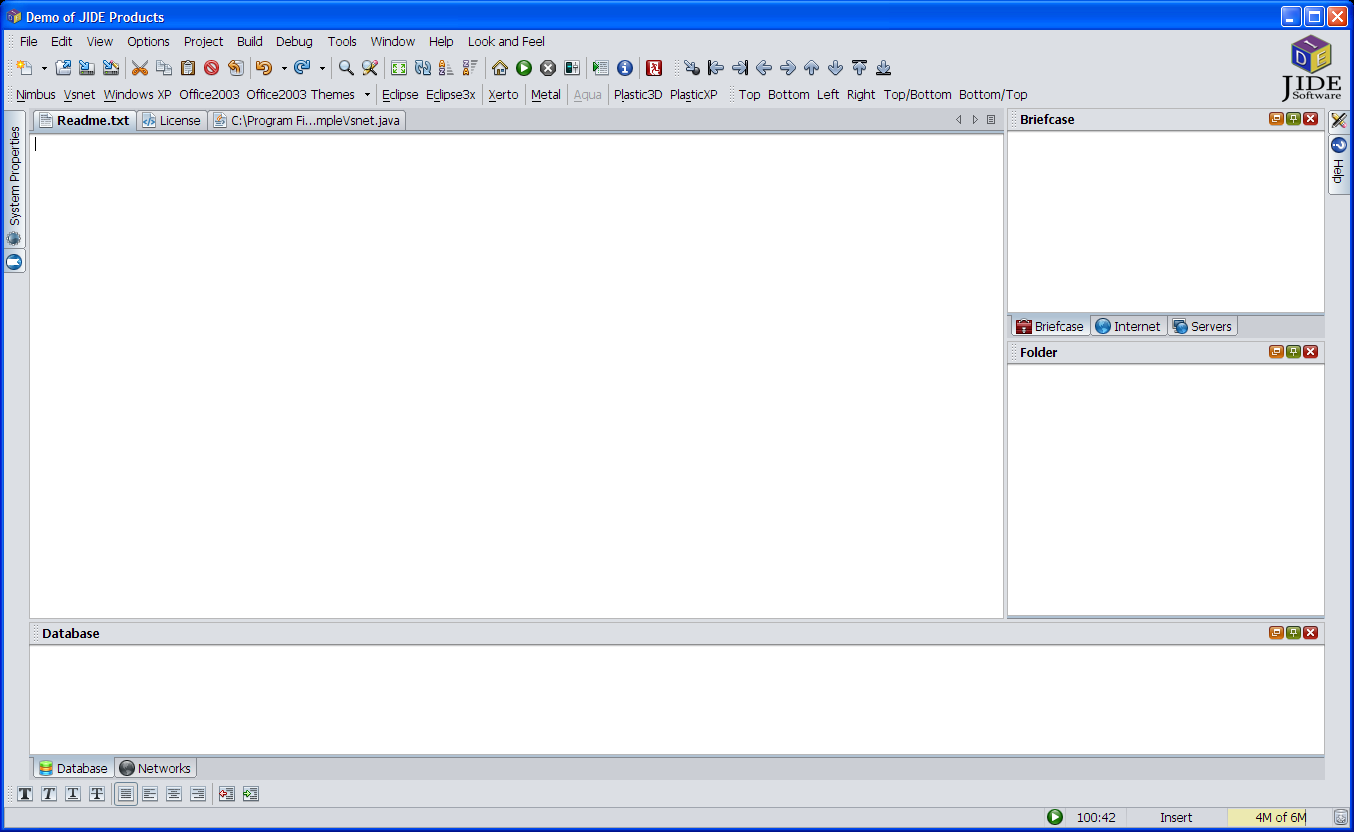Switch to the mpleVsnet.java document tab
1354x832 pixels.
[307, 120]
